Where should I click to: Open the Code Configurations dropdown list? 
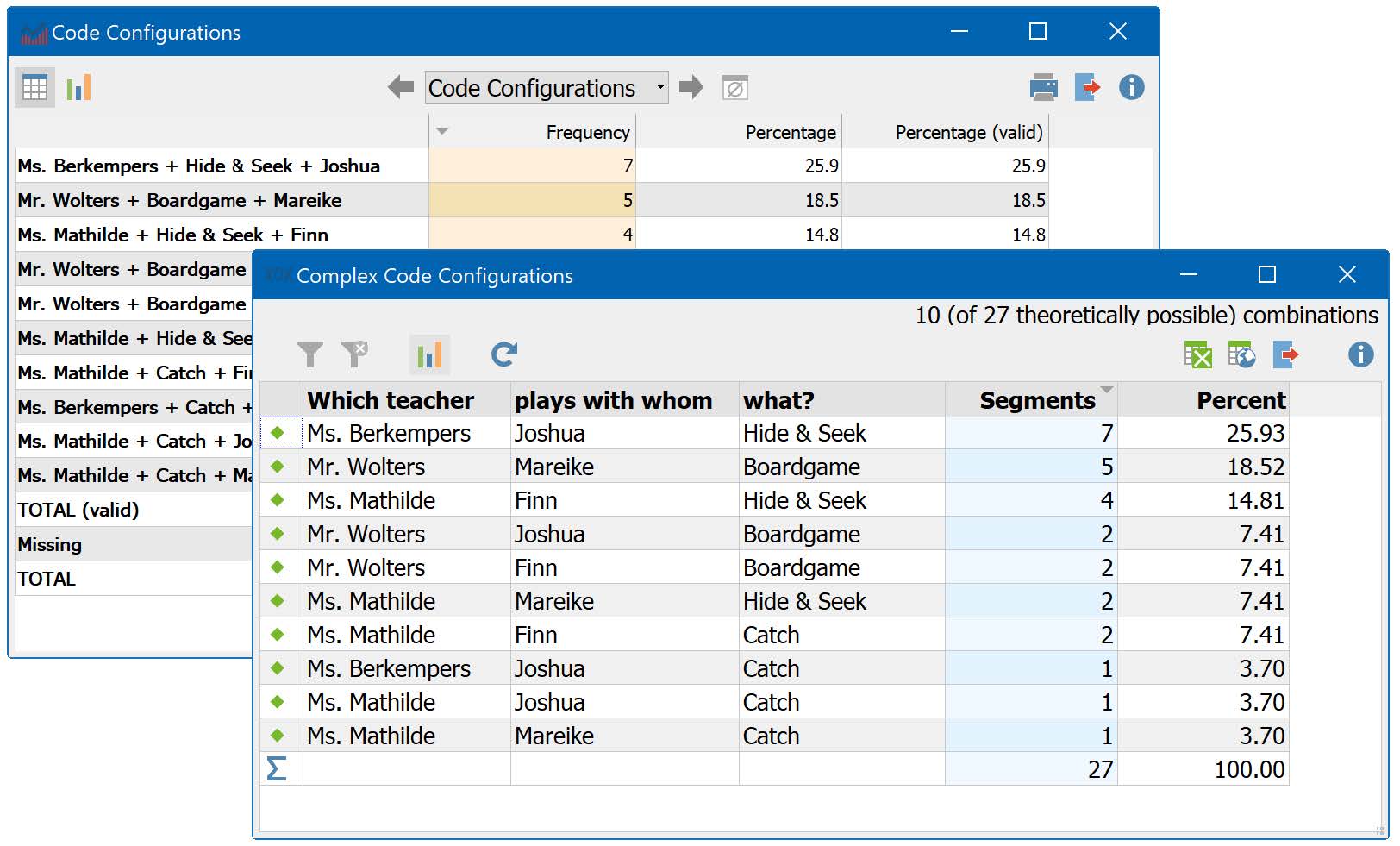[659, 88]
